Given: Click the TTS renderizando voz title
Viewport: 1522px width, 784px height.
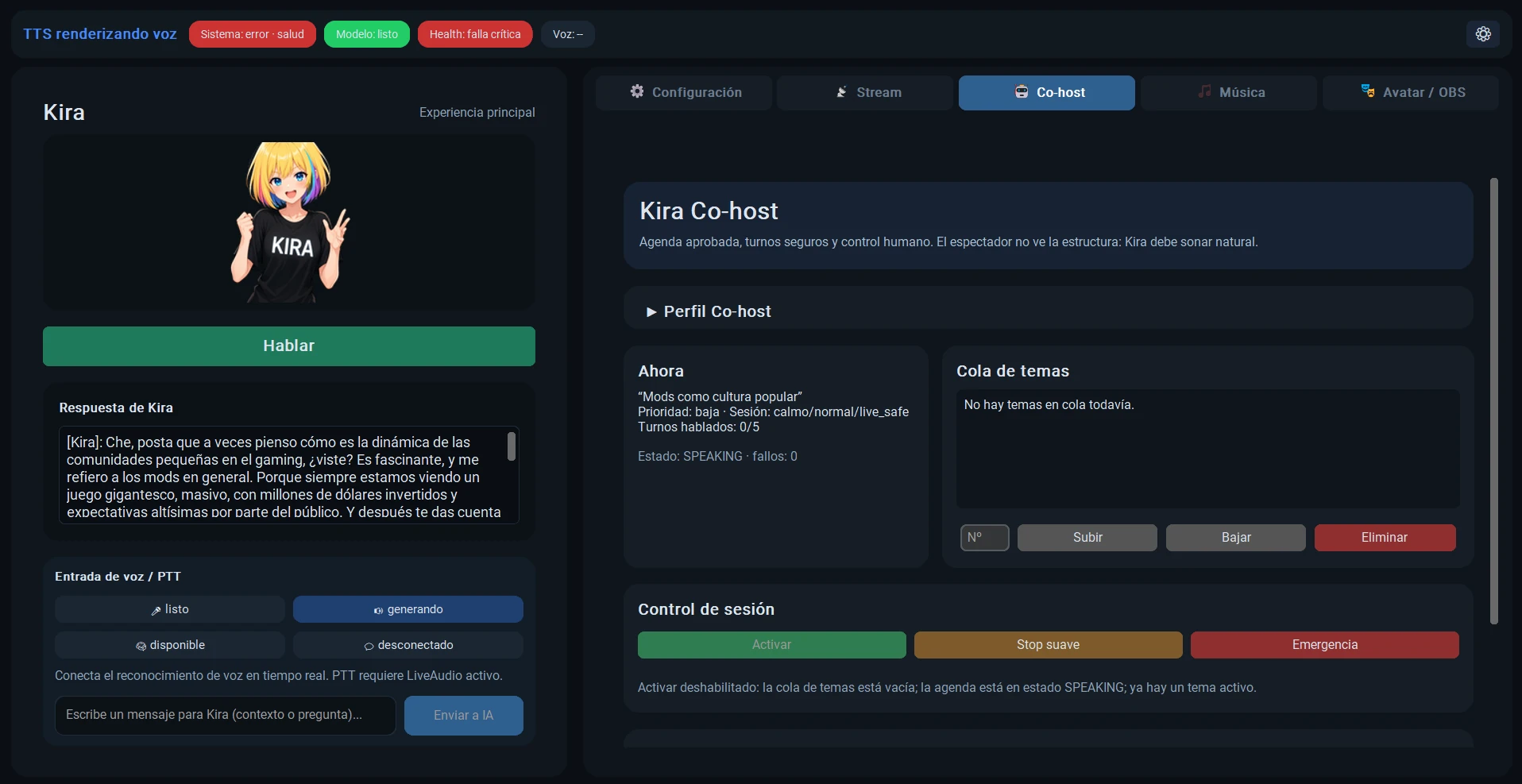Looking at the screenshot, I should click(x=100, y=34).
